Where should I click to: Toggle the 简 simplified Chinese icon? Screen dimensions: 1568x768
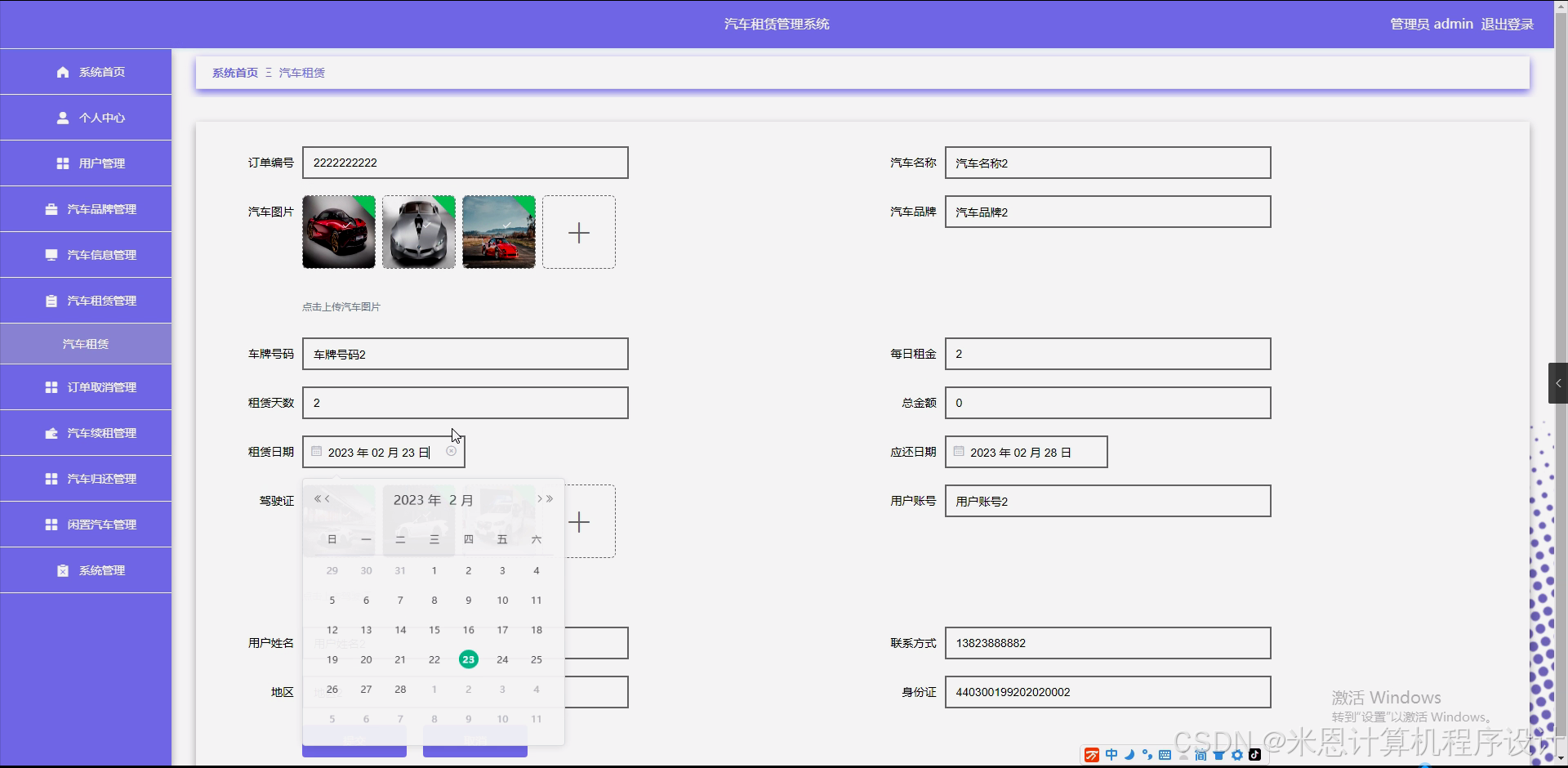[1200, 755]
